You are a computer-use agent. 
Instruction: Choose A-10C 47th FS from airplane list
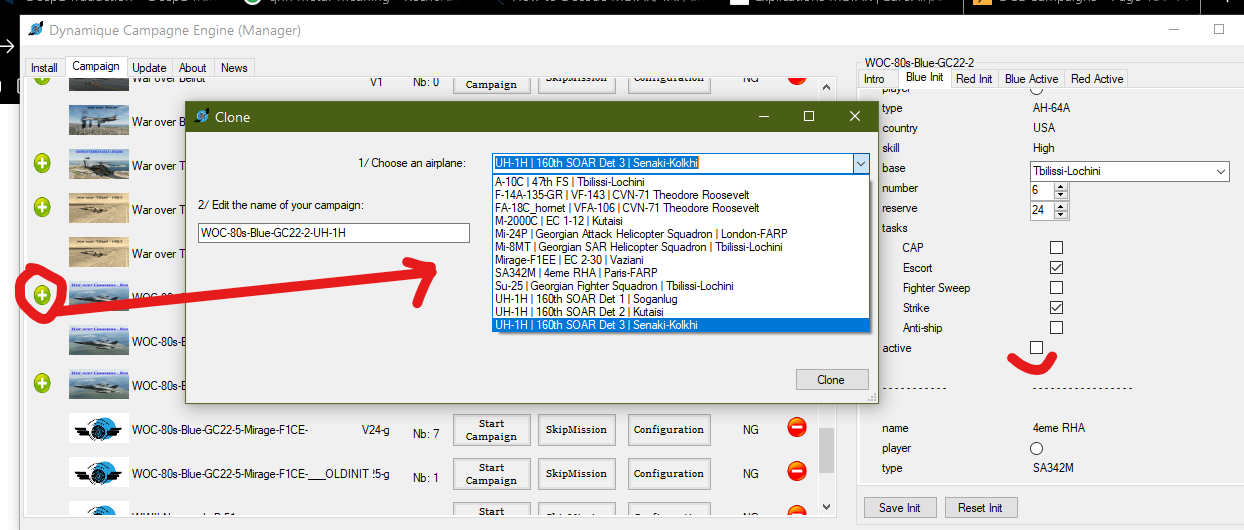pyautogui.click(x=681, y=181)
